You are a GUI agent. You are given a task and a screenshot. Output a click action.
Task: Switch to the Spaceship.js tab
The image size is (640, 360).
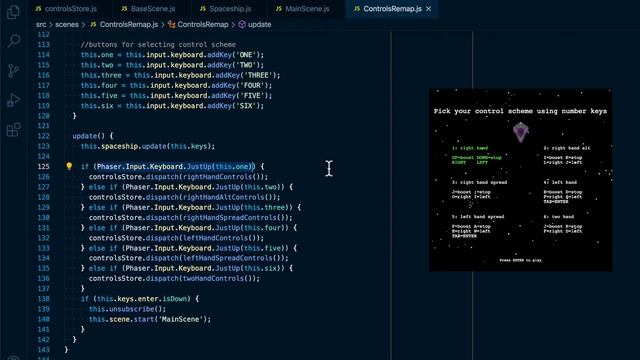pyautogui.click(x=226, y=9)
